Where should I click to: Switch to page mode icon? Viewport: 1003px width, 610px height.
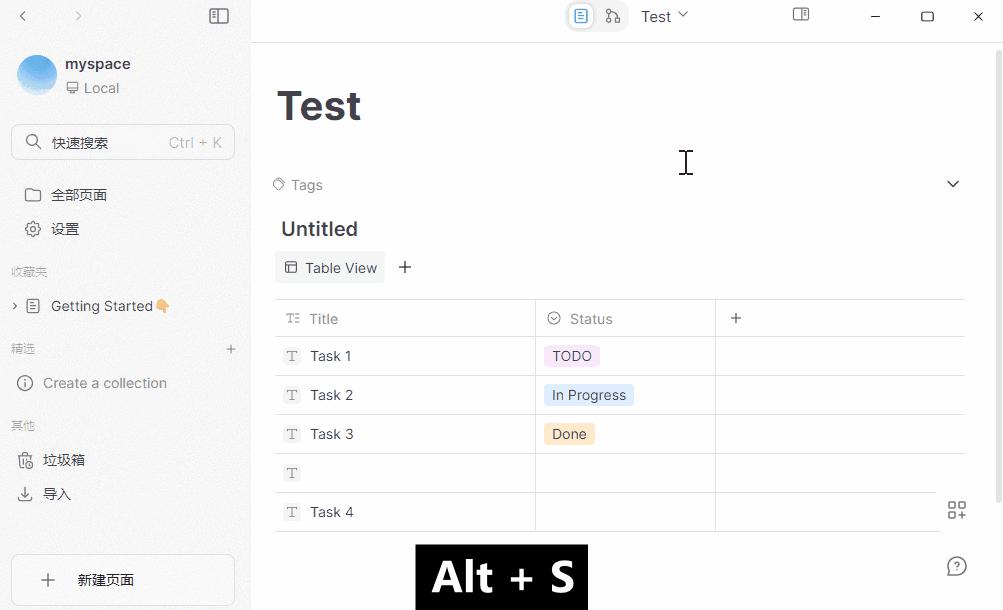coord(581,16)
